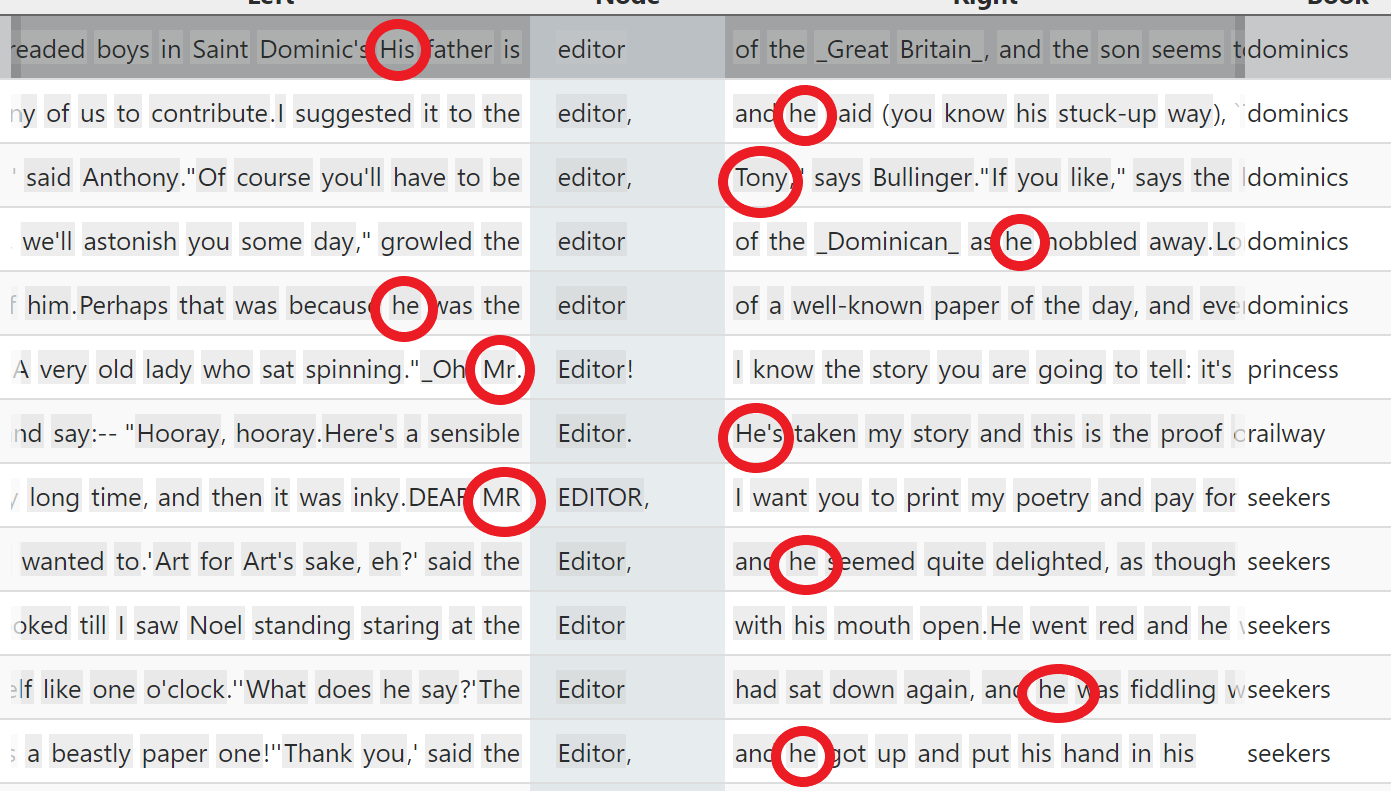This screenshot has height=791, width=1391.
Task: Click the uppercase "EDITOR," node cell
Action: tap(603, 498)
